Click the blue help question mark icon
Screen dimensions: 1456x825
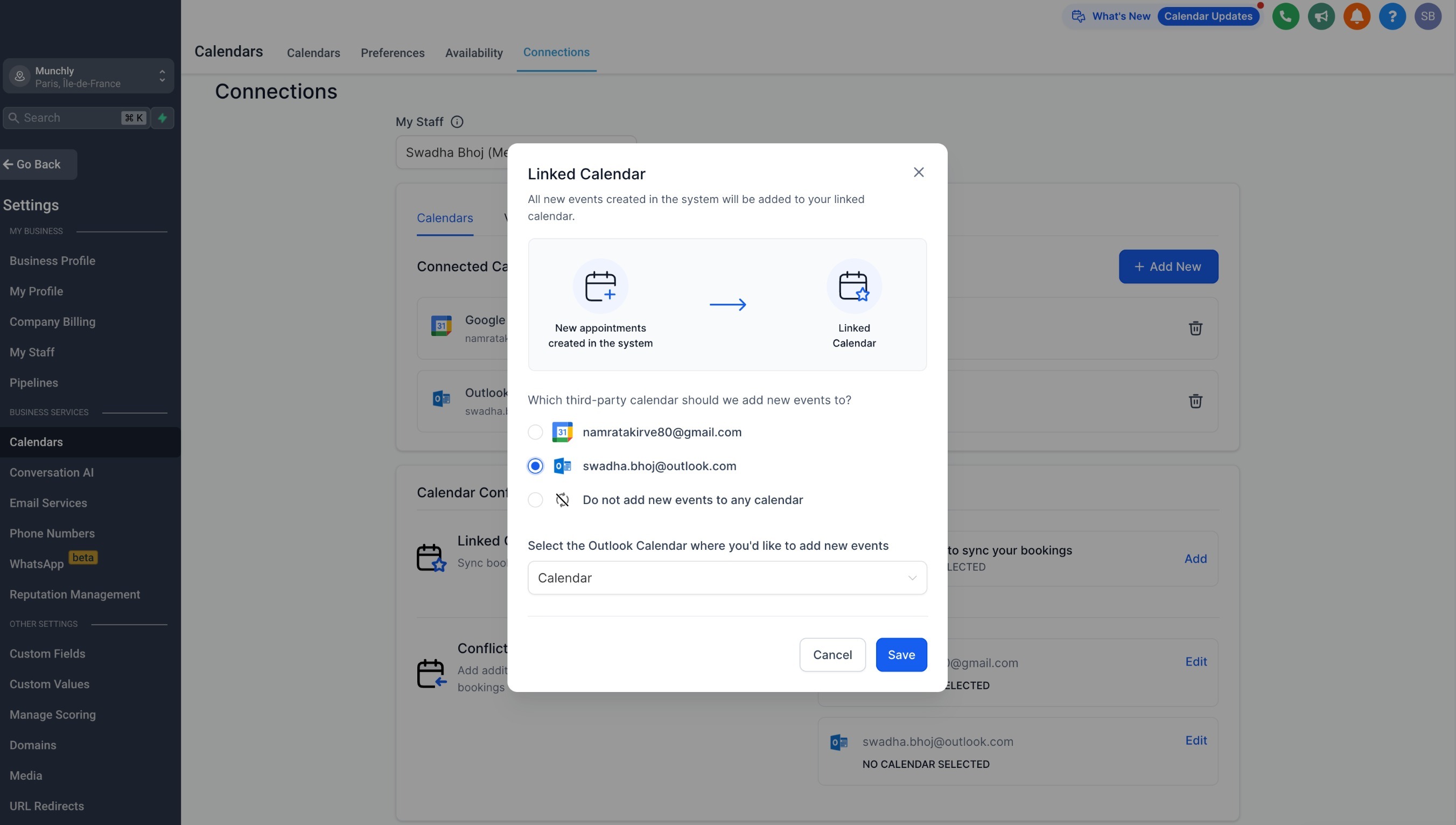point(1392,17)
